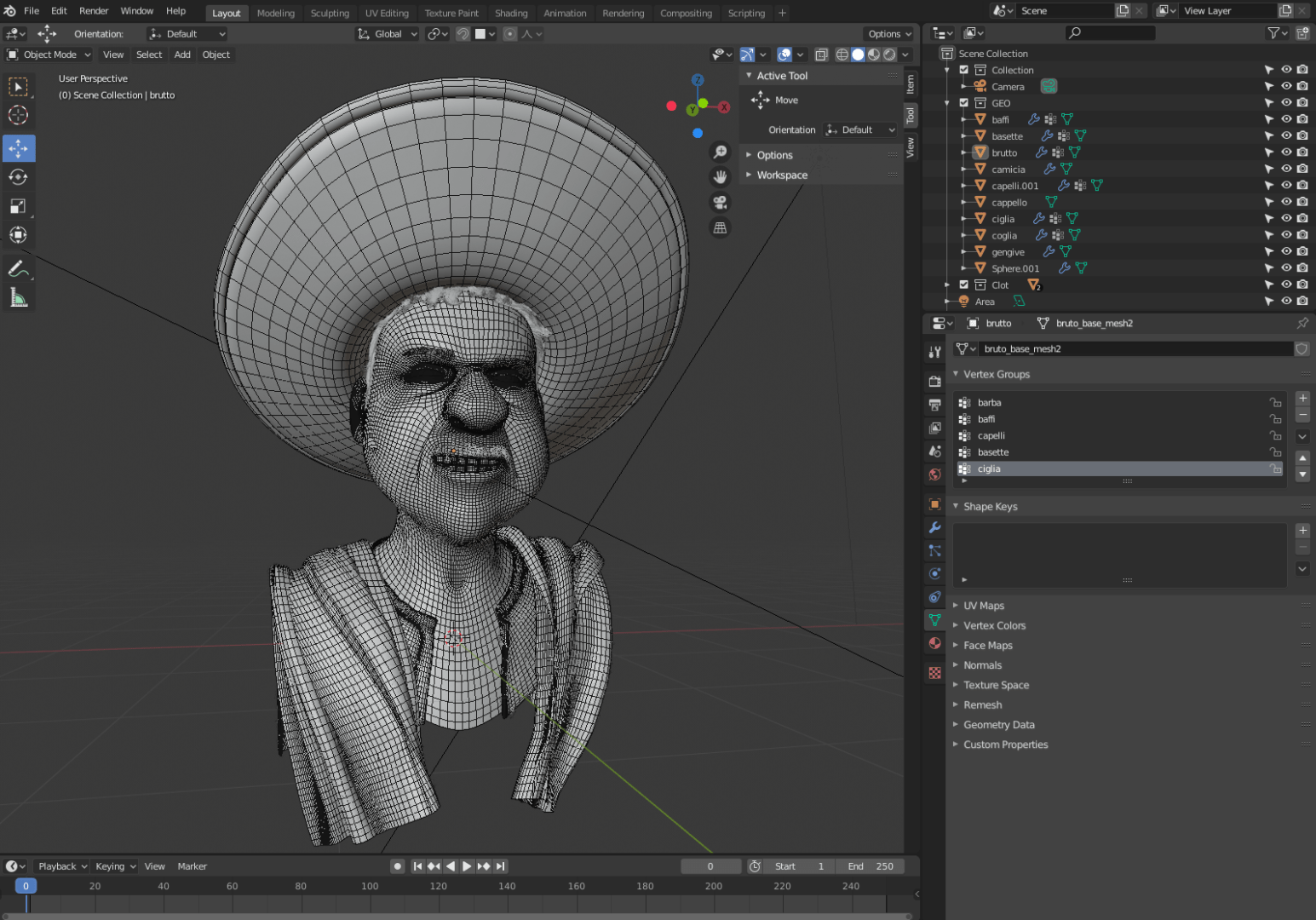The image size is (1316, 920).
Task: Click the current frame number field
Action: [710, 866]
